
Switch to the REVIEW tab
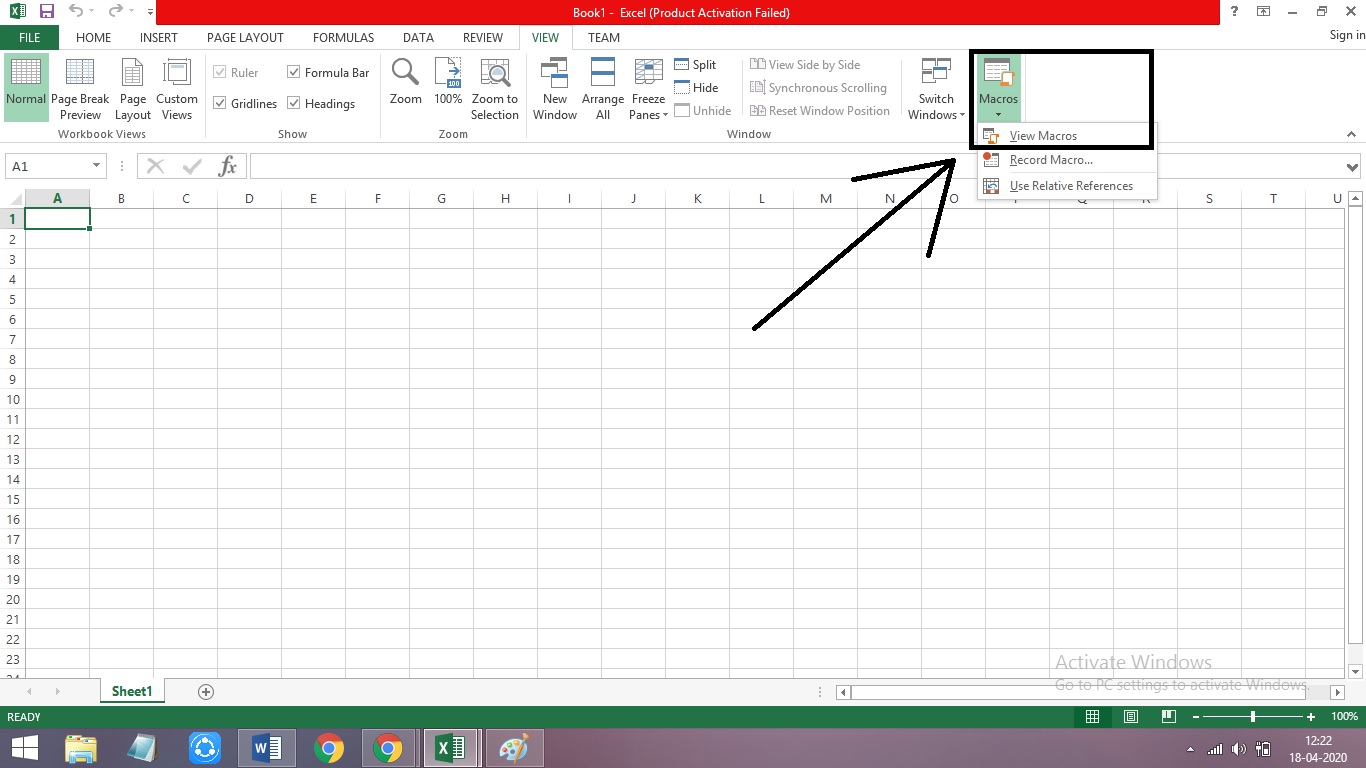(483, 37)
